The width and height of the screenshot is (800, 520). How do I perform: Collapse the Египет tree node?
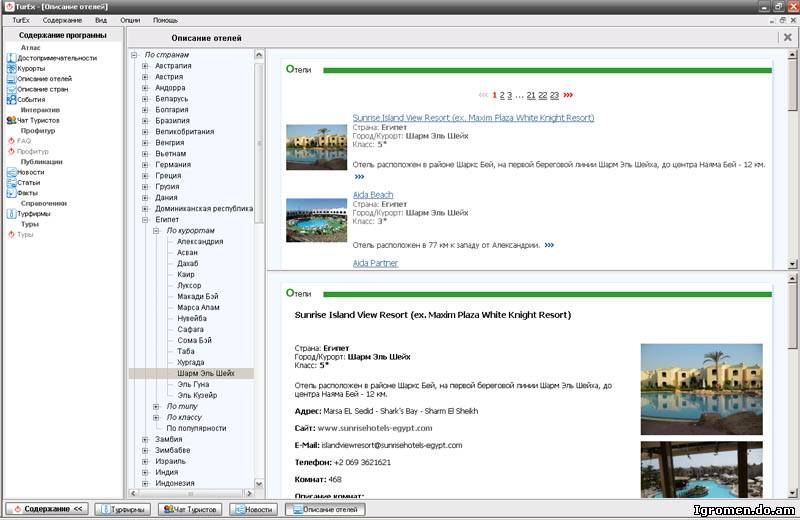(x=145, y=219)
